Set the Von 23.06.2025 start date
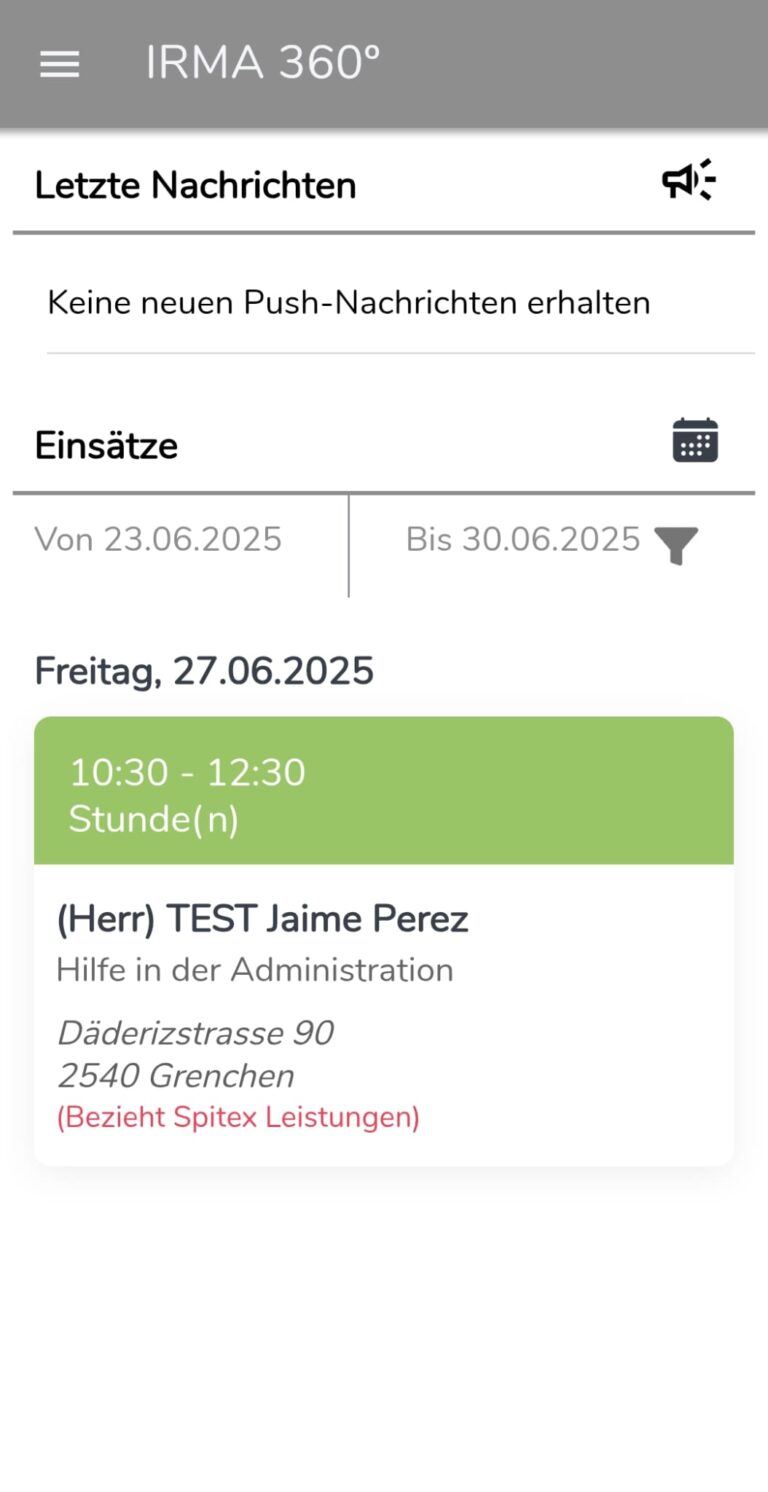 (x=158, y=540)
